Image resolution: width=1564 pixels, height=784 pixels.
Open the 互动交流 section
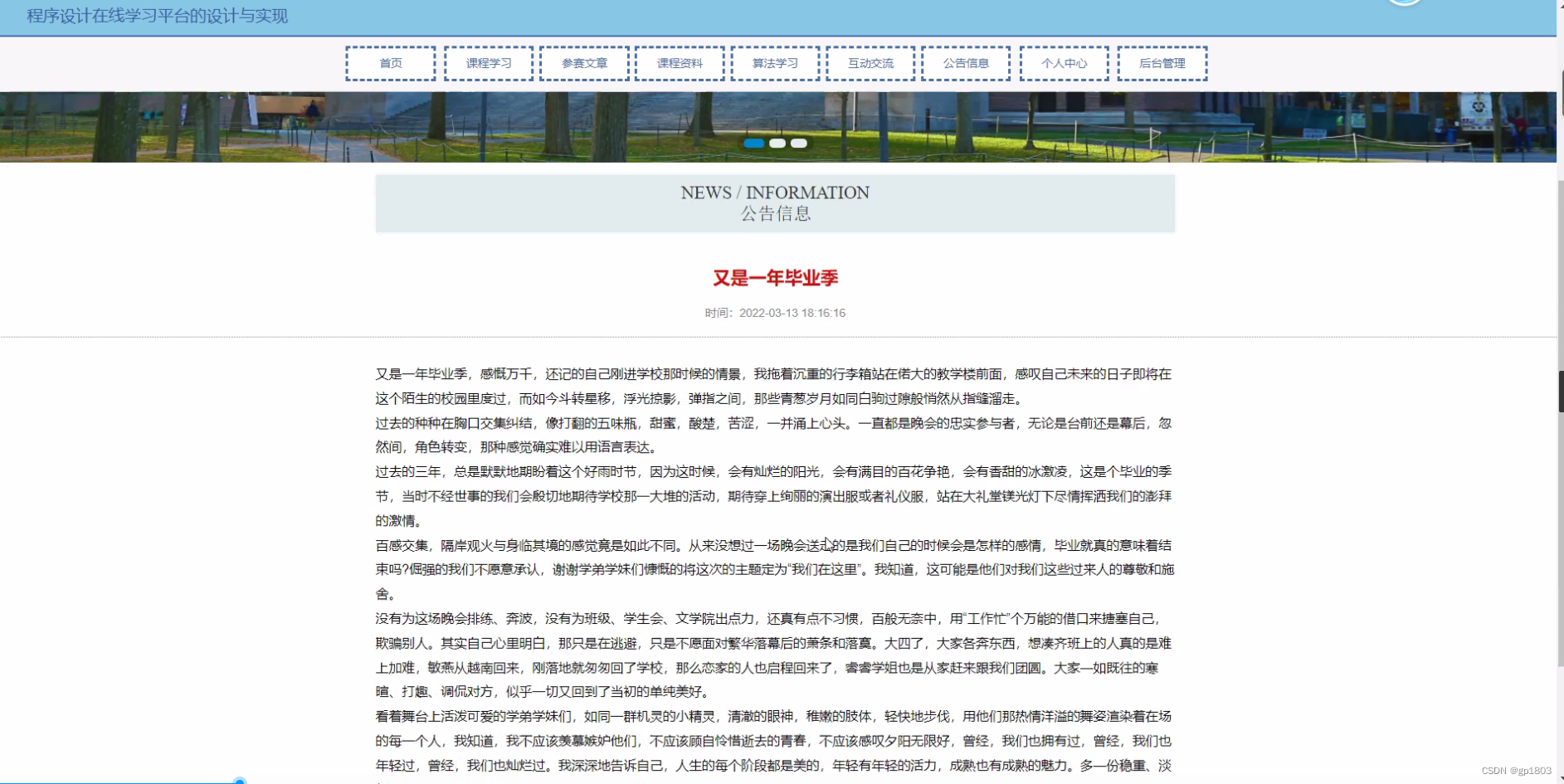click(x=870, y=63)
